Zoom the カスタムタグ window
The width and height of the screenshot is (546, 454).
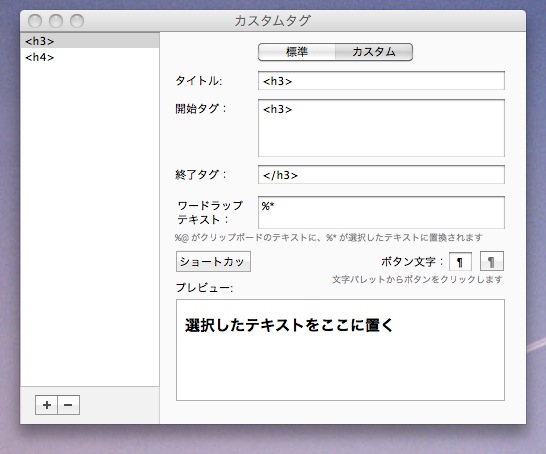click(77, 21)
